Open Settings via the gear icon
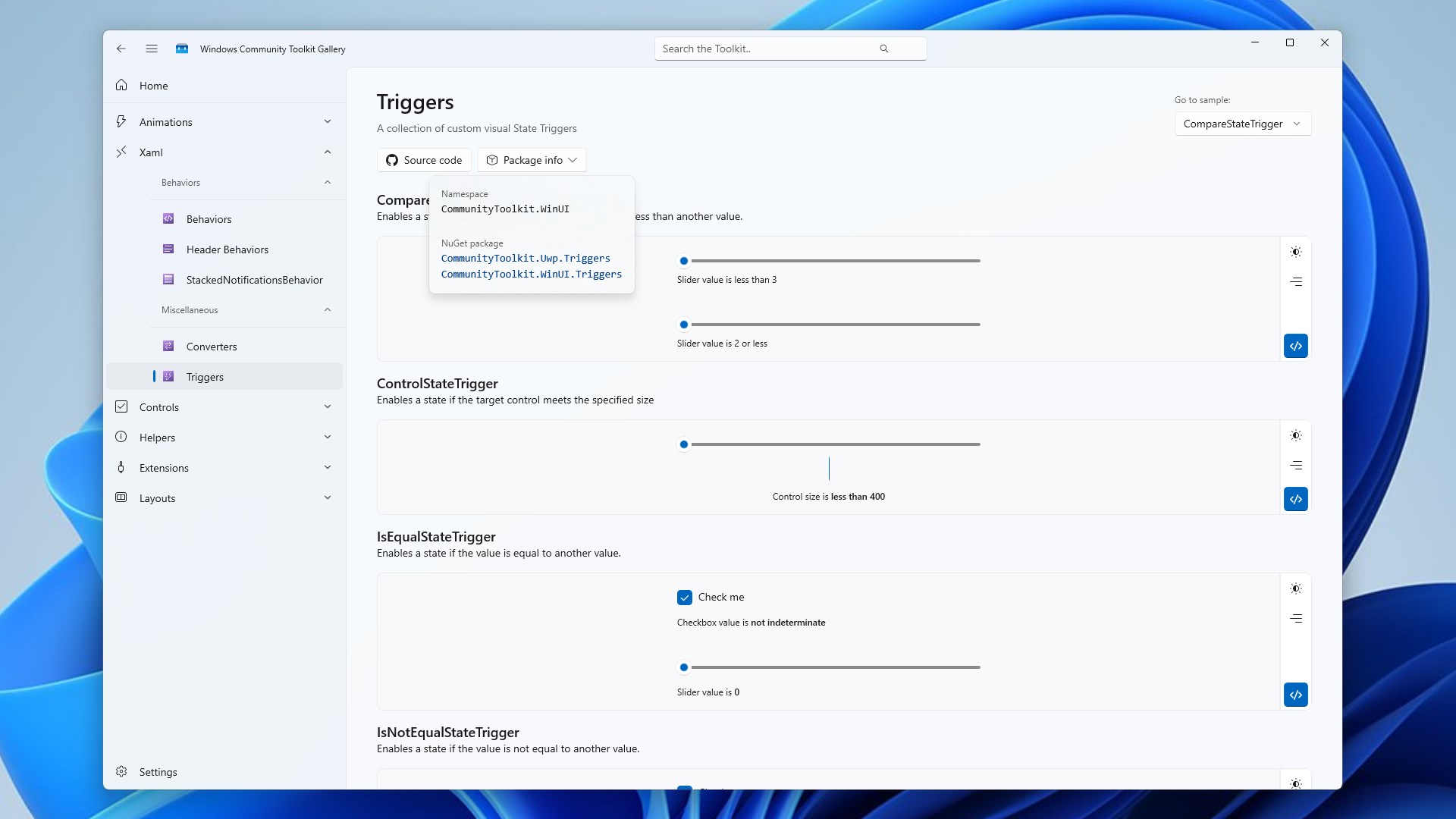This screenshot has width=1456, height=819. (x=121, y=771)
